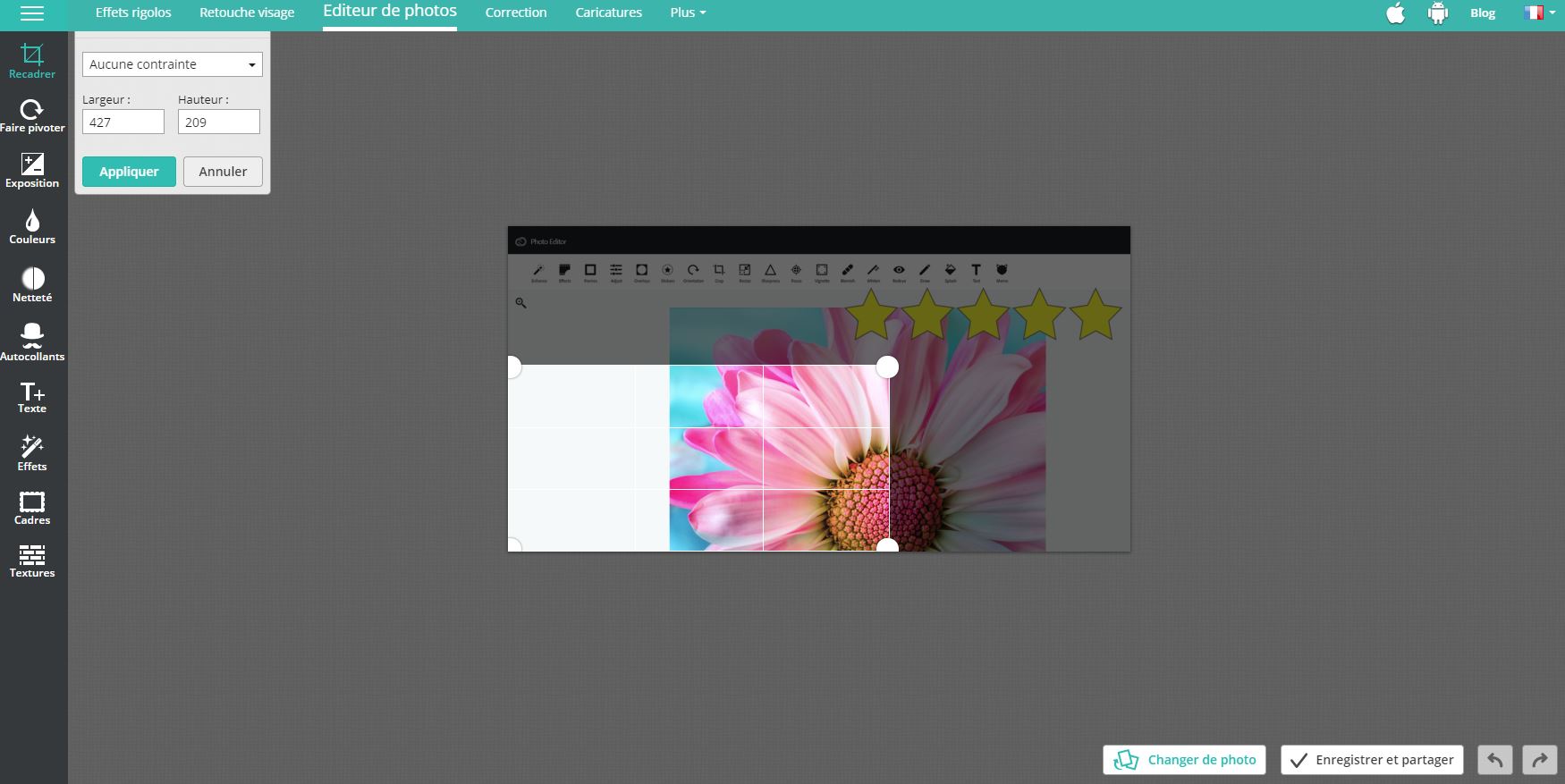Open the Cadres frames tool

tap(32, 508)
